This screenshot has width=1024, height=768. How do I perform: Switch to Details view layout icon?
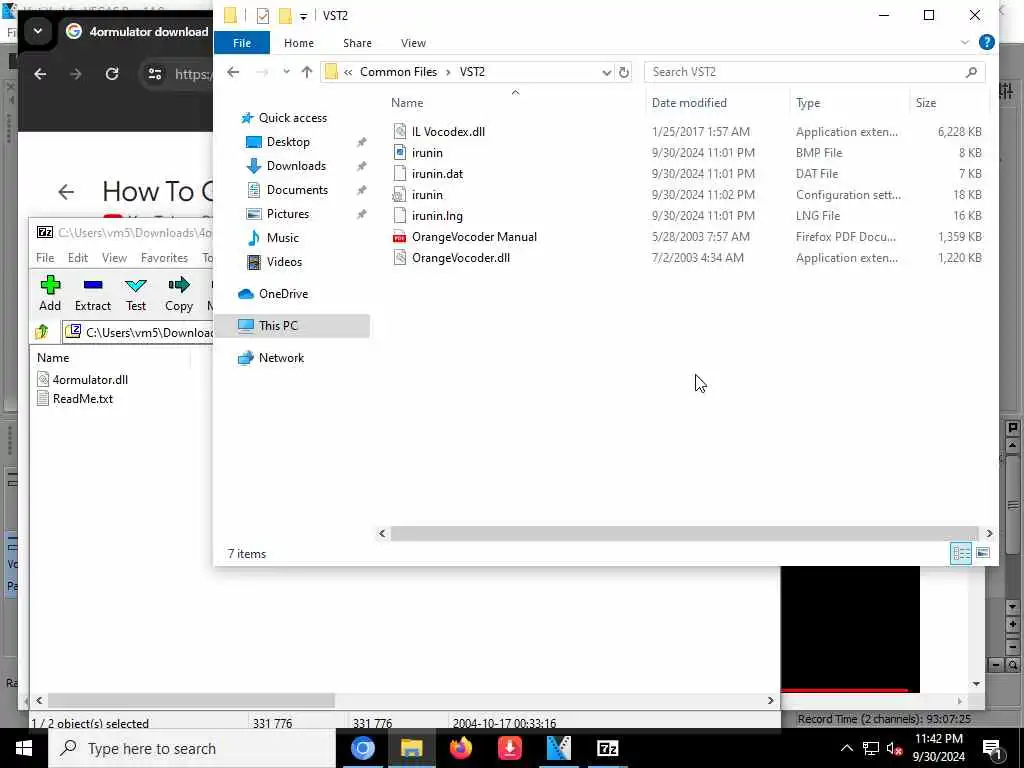[961, 554]
